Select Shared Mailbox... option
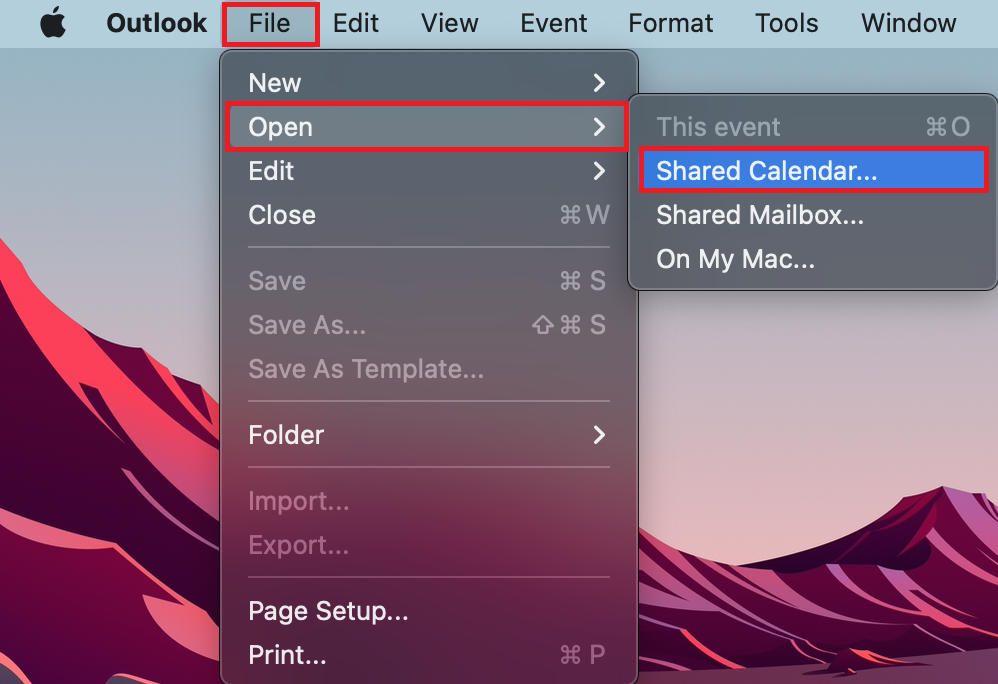Viewport: 998px width, 684px height. click(759, 215)
